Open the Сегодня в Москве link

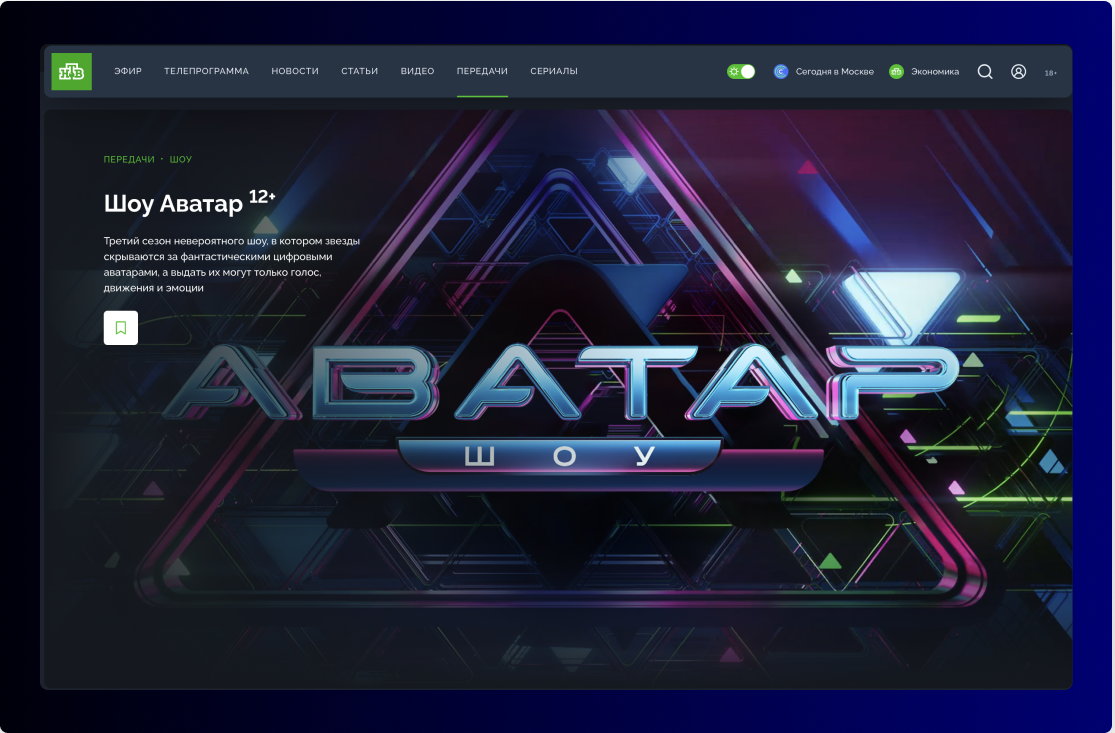coord(834,71)
